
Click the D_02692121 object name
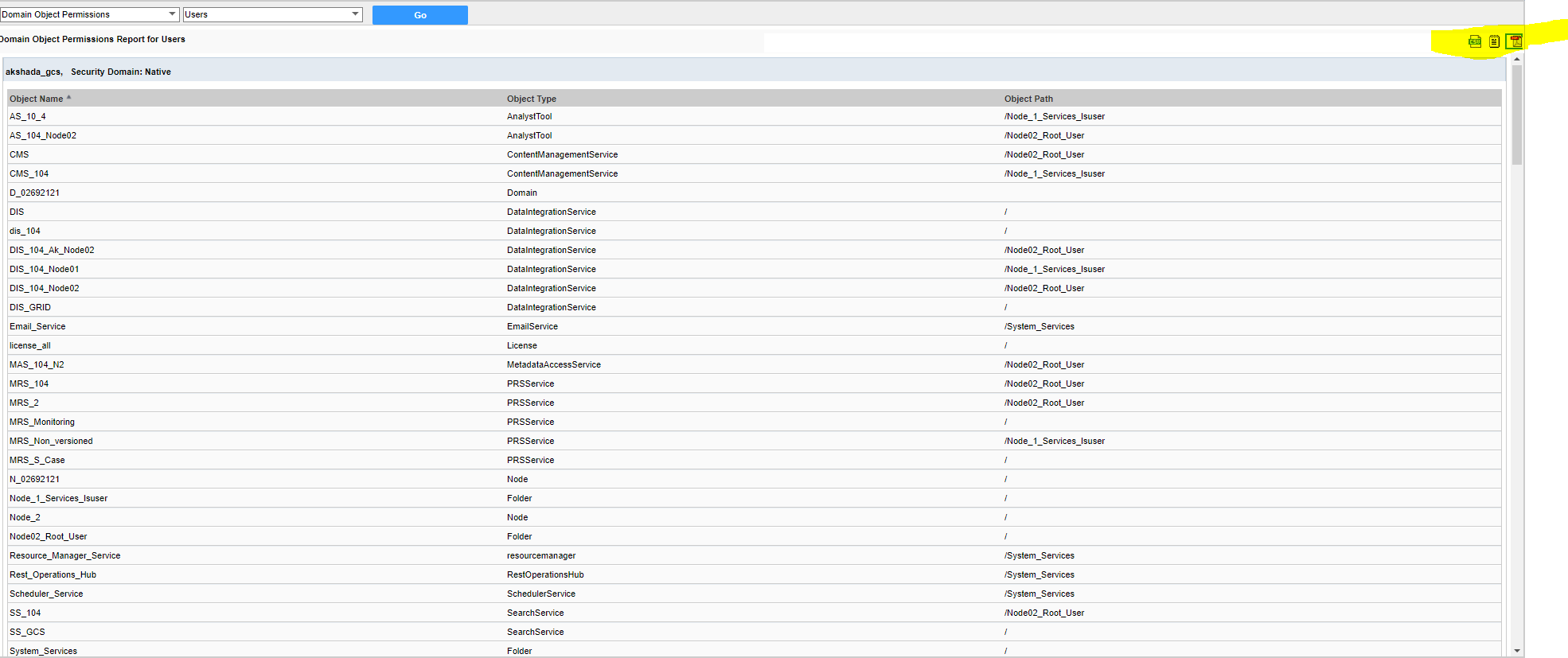[34, 193]
